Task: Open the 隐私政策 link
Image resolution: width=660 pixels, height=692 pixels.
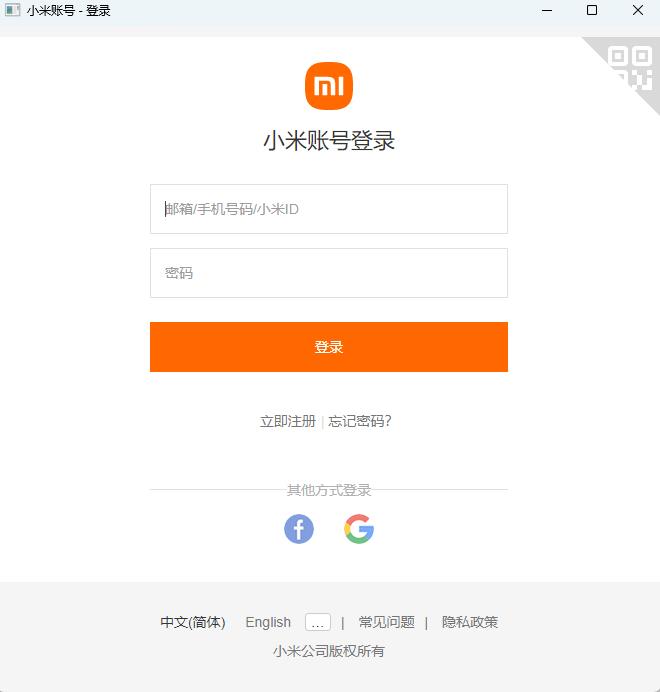Action: pyautogui.click(x=470, y=622)
